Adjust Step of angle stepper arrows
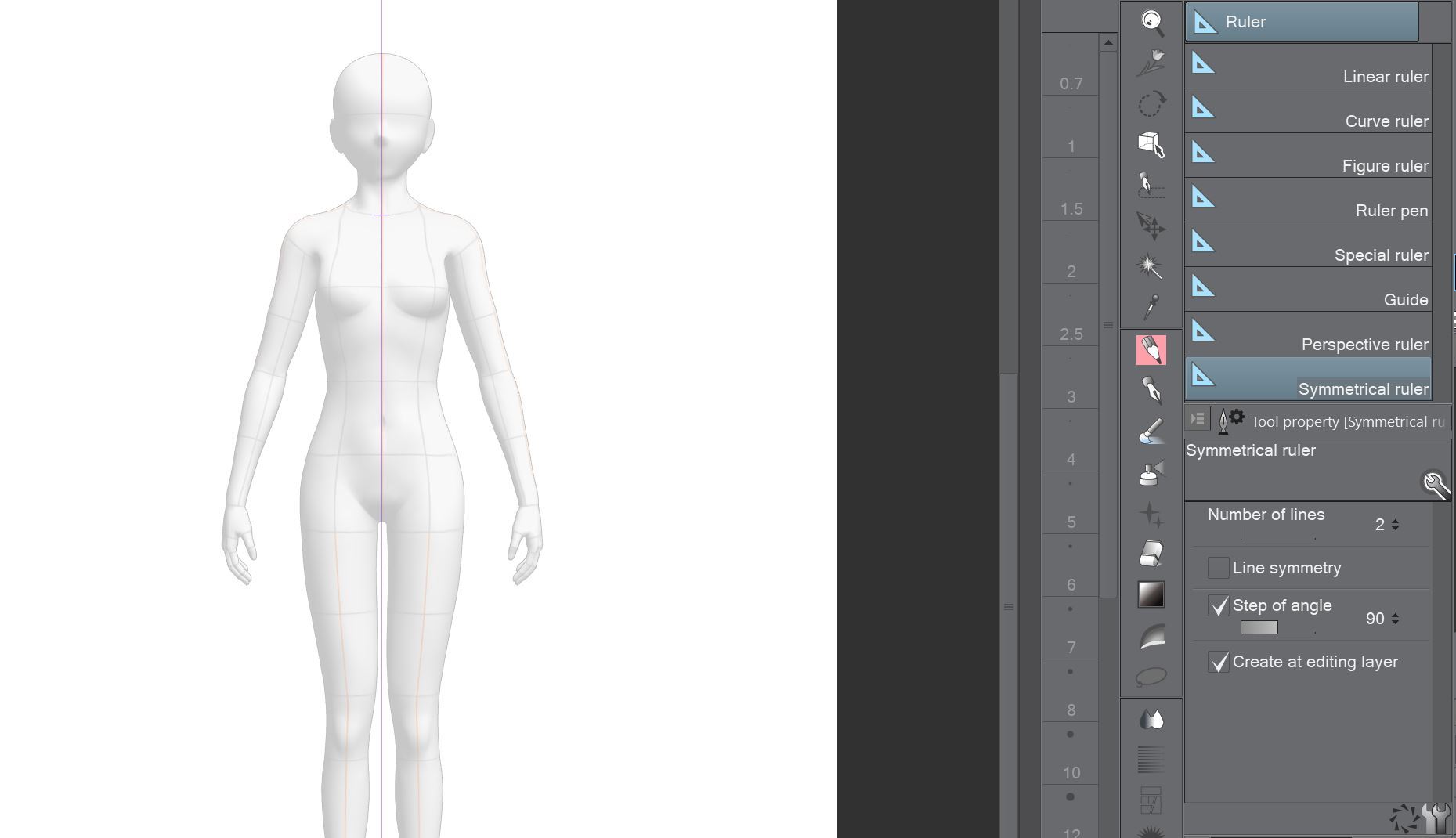 1396,619
